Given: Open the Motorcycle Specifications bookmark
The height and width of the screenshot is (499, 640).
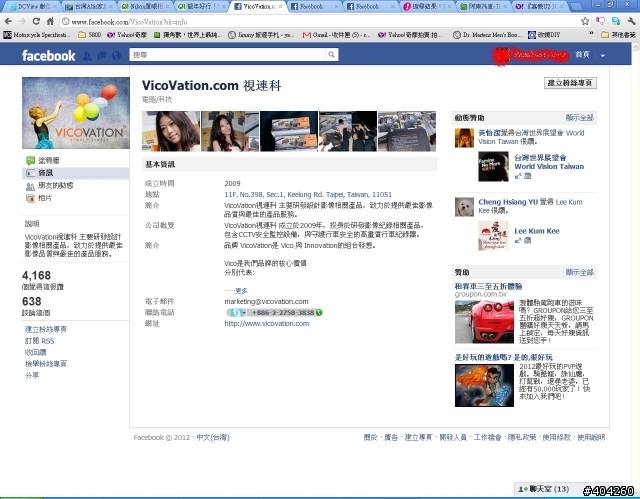Looking at the screenshot, I should click(37, 35).
